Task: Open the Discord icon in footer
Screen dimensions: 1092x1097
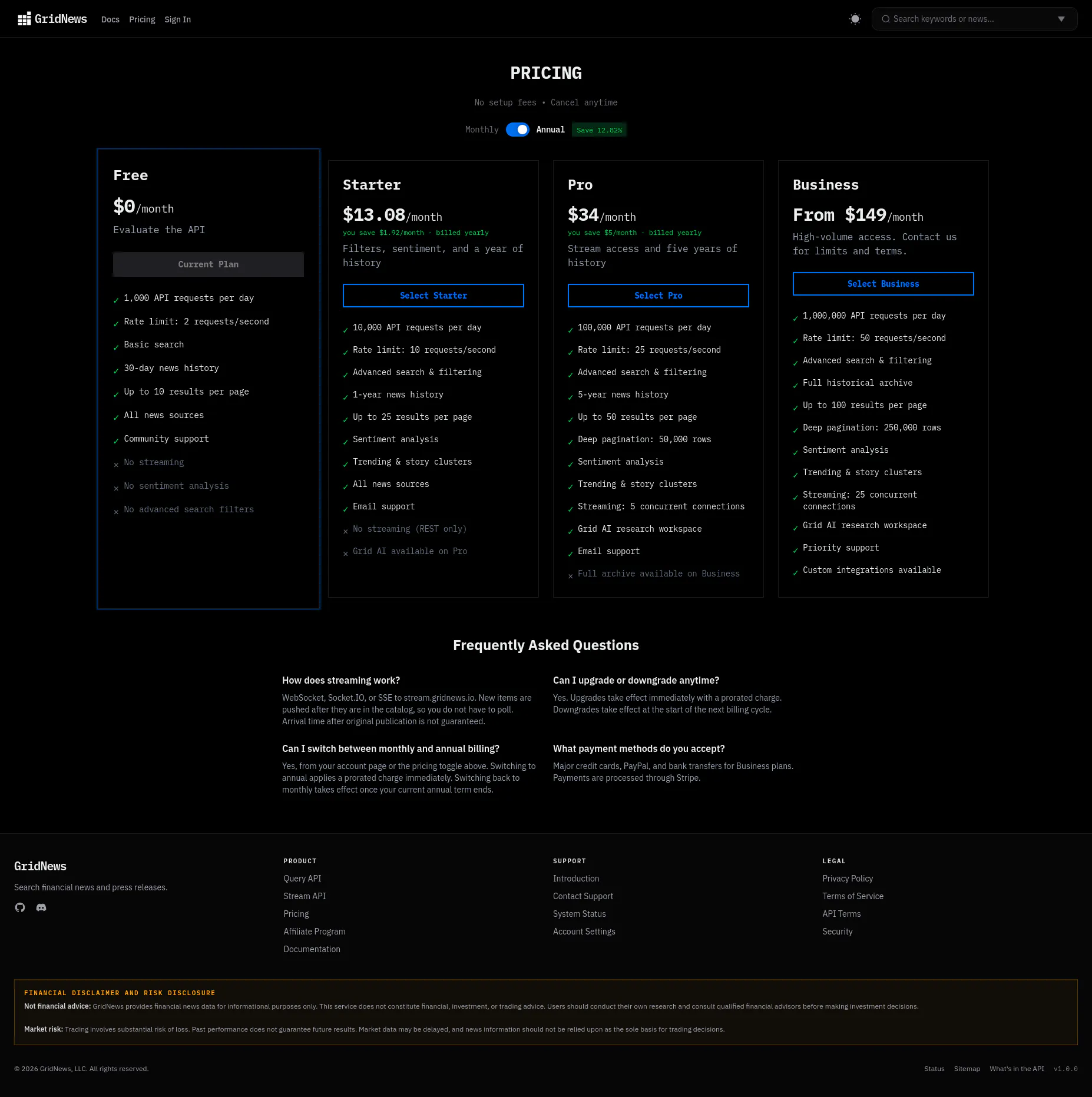Action: pyautogui.click(x=41, y=907)
